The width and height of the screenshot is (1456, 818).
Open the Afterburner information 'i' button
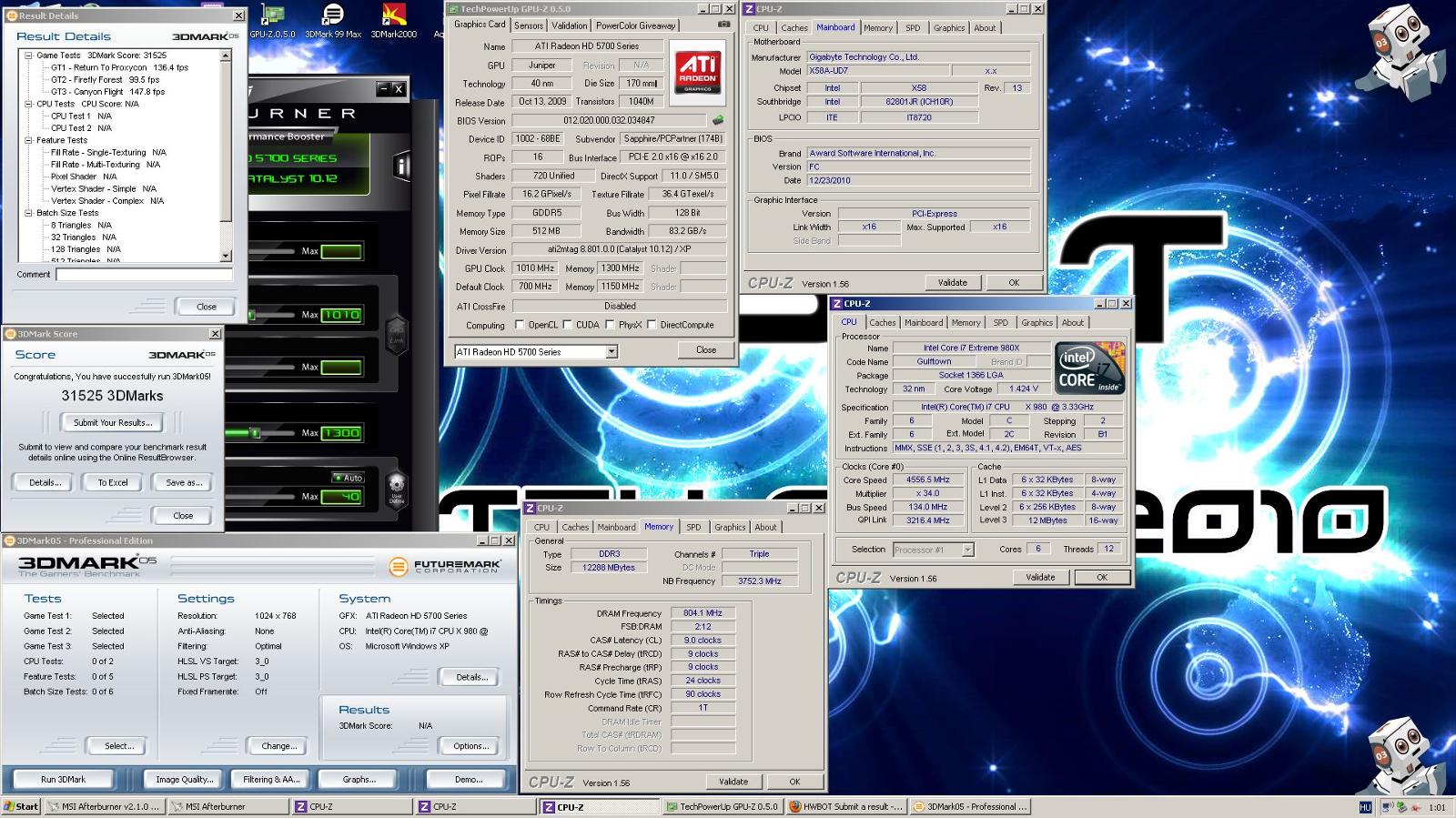pos(401,166)
